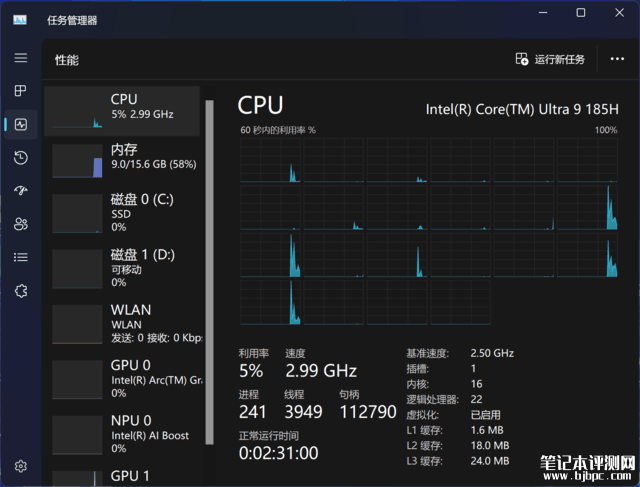Click the first logical processor graph
The width and height of the screenshot is (640, 487).
[x=270, y=160]
